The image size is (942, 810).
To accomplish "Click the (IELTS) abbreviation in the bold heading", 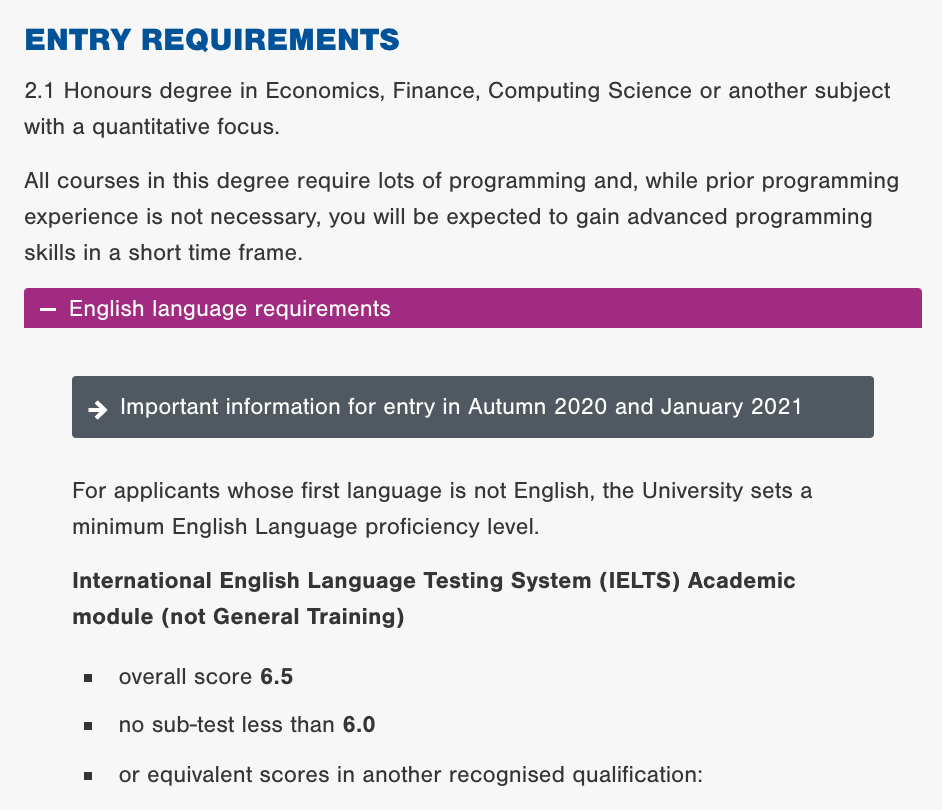I will [x=639, y=581].
